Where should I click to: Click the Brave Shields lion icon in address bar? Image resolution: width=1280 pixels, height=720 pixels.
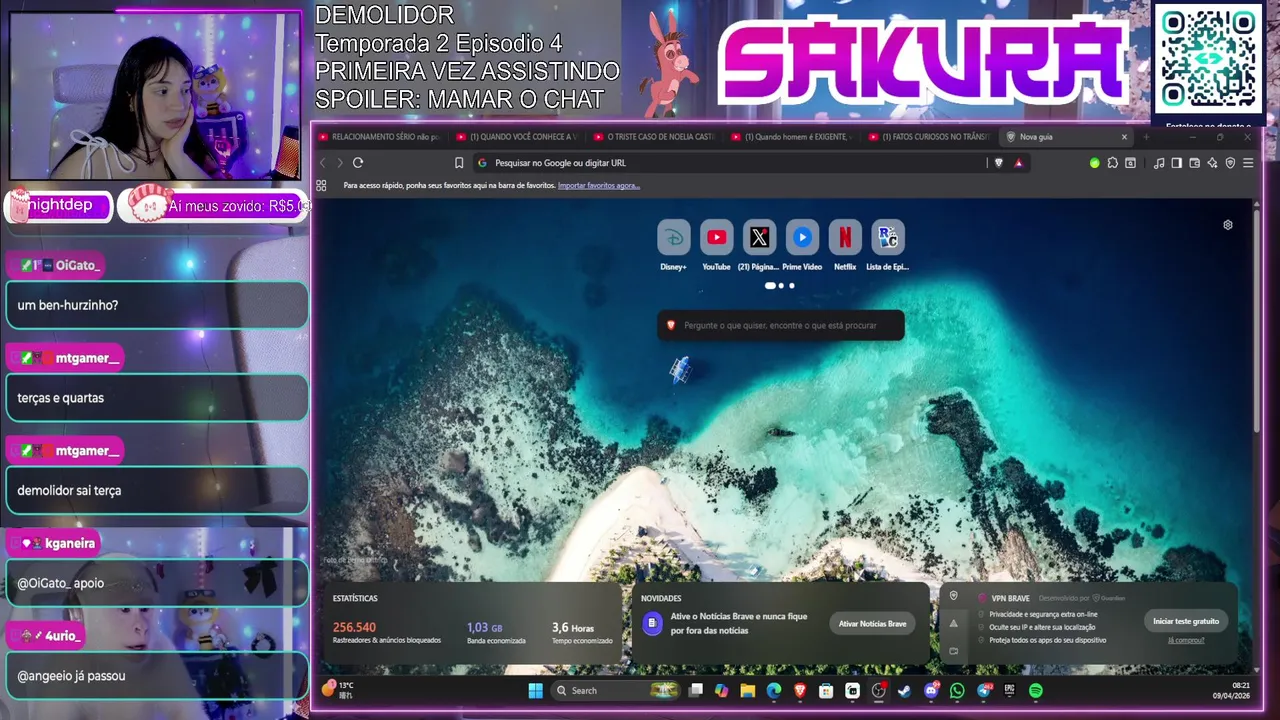pyautogui.click(x=998, y=163)
